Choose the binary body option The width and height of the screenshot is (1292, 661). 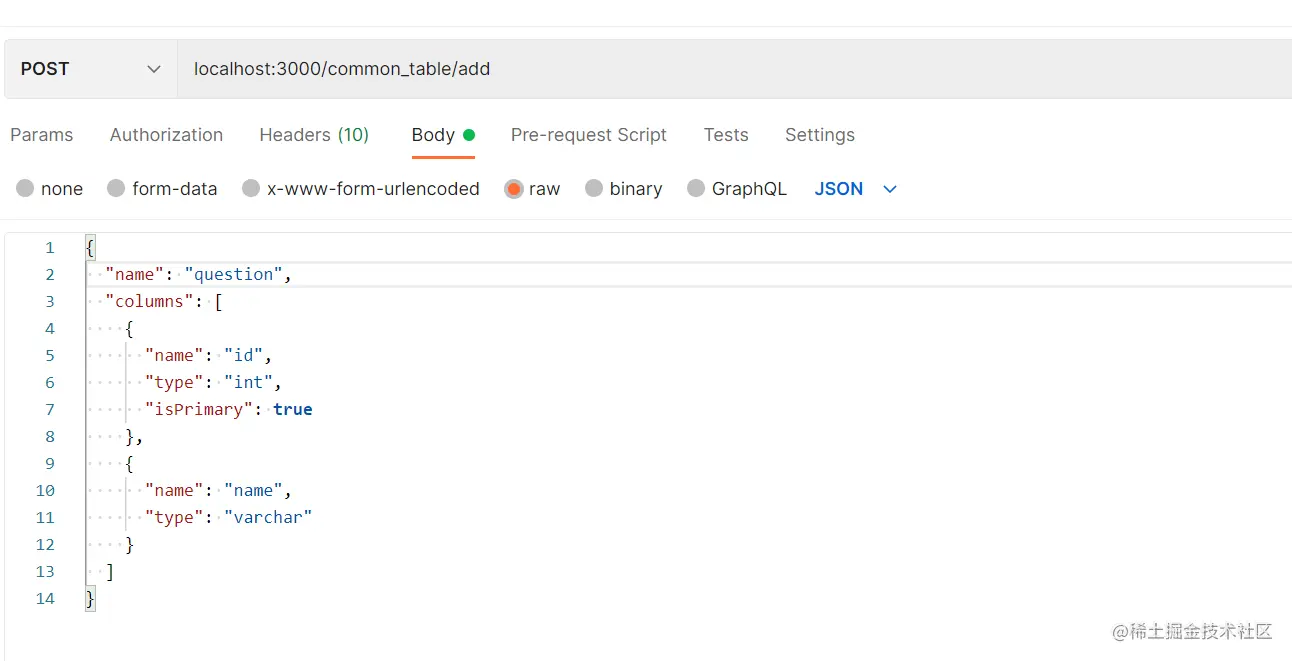click(594, 189)
